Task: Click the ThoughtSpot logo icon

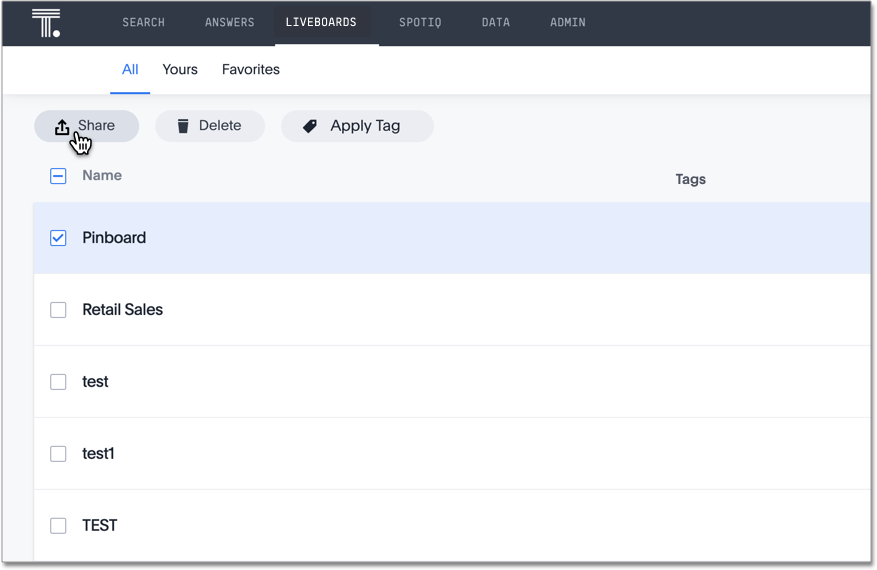Action: coord(46,23)
